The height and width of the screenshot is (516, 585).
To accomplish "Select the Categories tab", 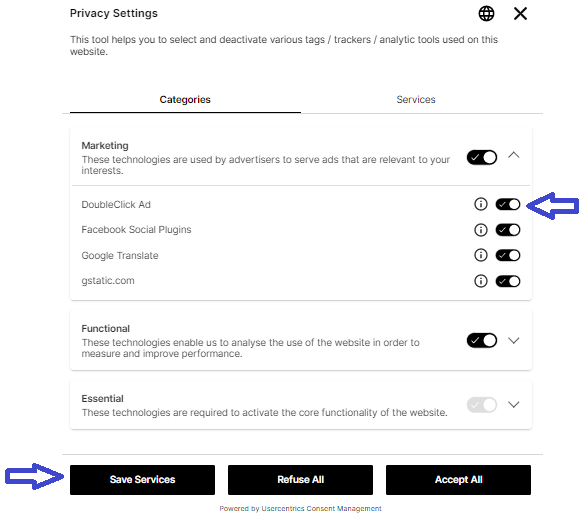I will (185, 100).
